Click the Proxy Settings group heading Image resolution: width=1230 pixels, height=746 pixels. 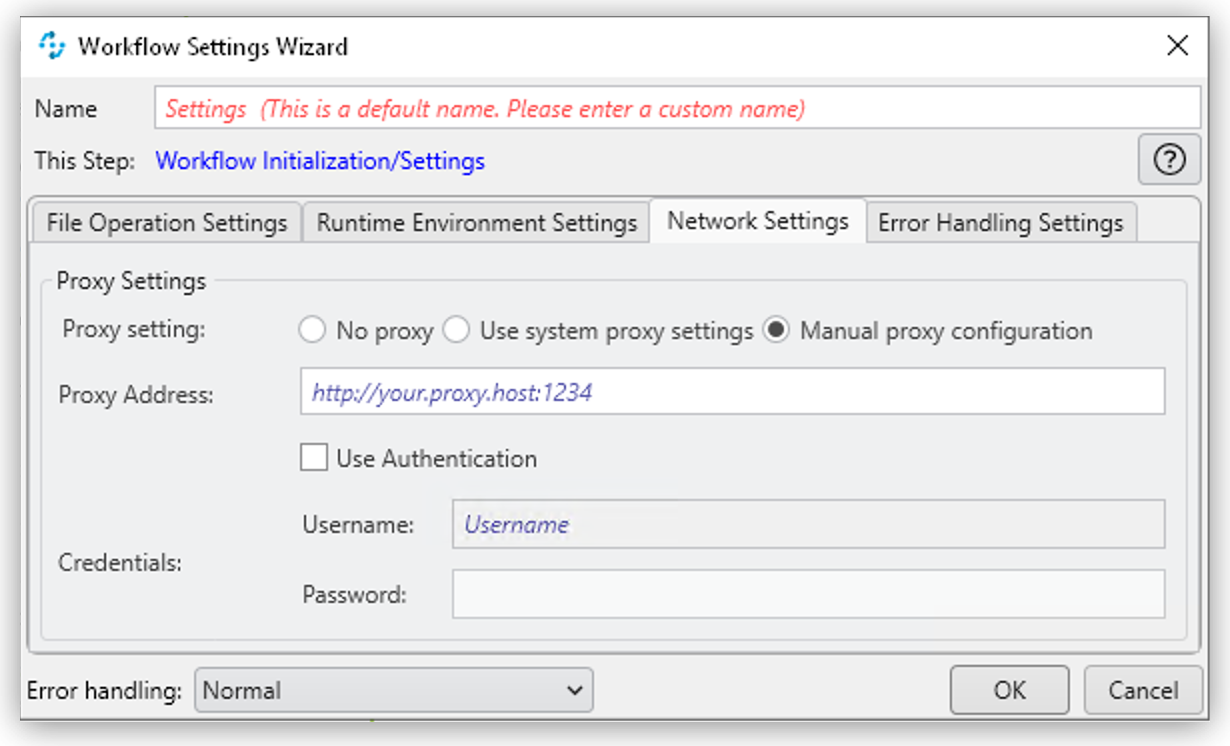(x=131, y=281)
